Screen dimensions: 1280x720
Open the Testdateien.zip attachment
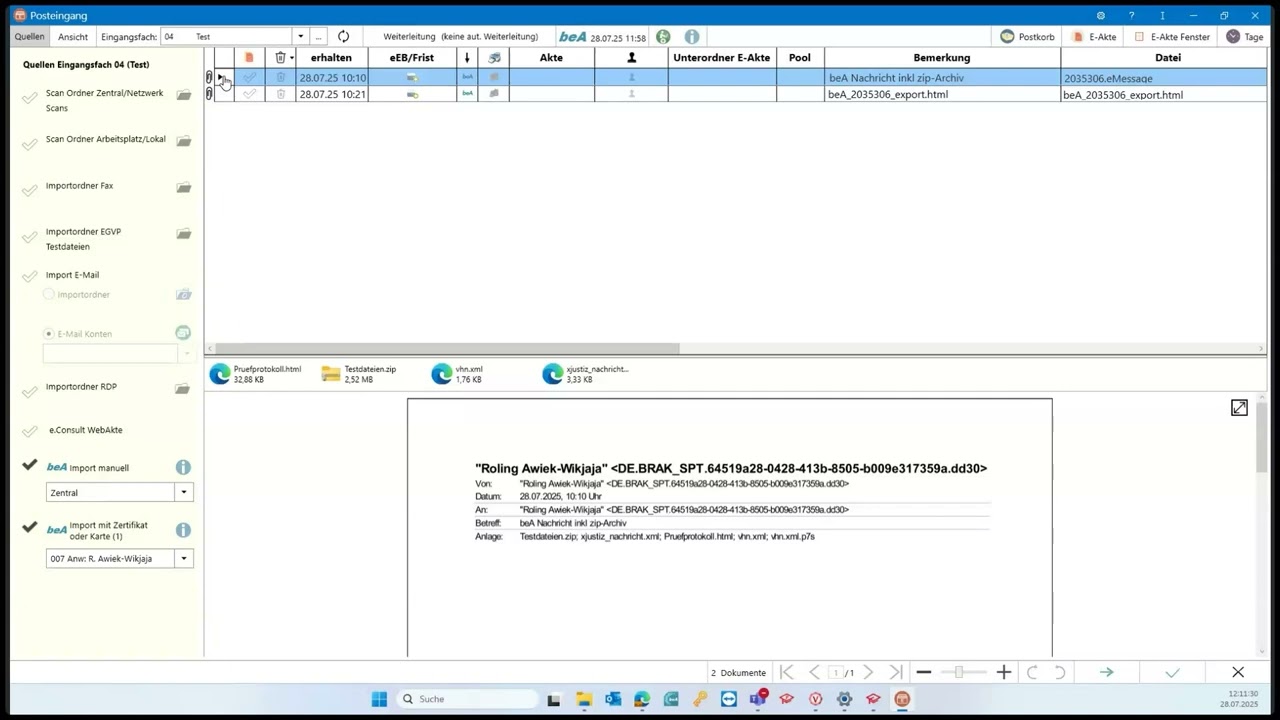(359, 374)
